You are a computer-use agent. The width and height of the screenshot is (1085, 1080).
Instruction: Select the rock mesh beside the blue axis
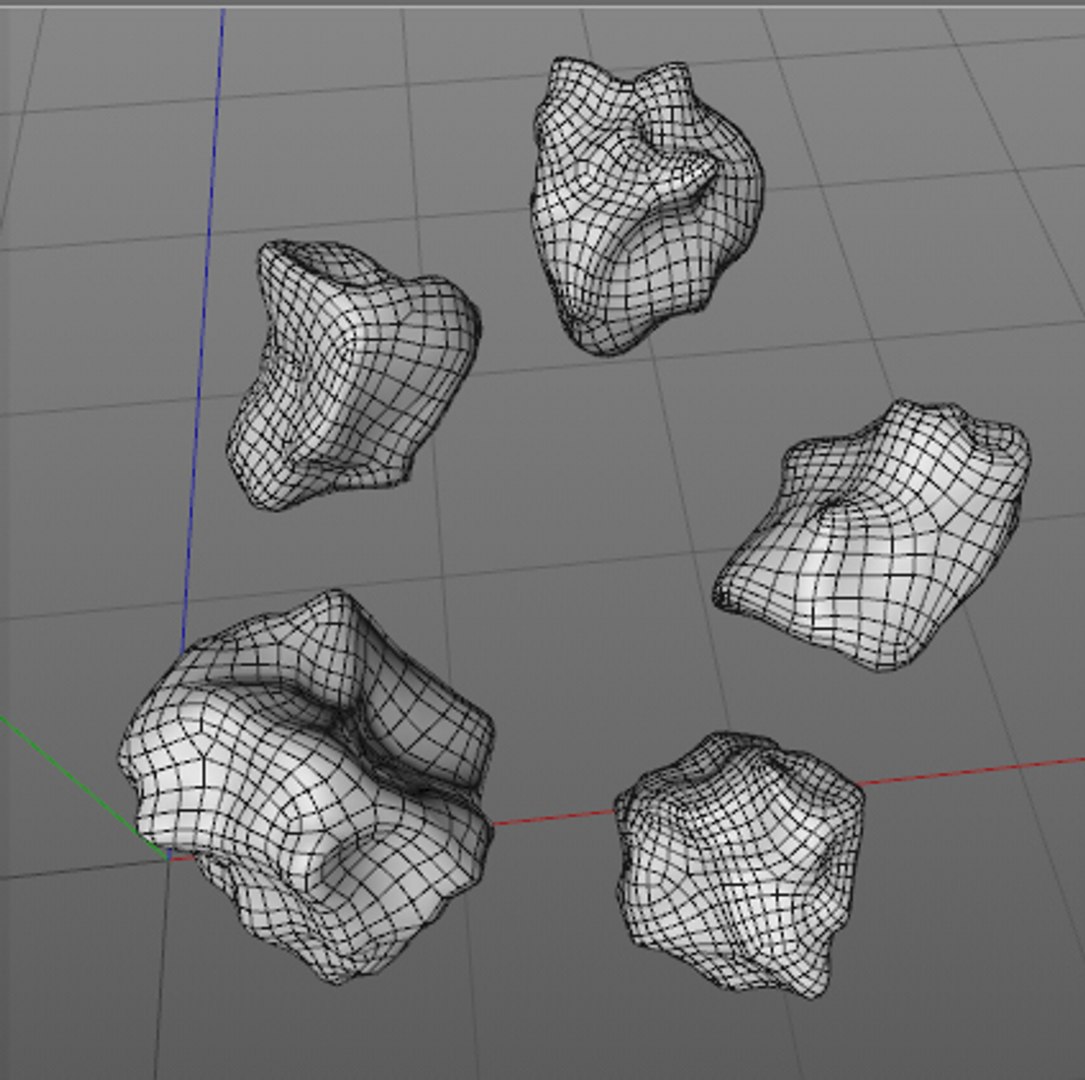(353, 374)
